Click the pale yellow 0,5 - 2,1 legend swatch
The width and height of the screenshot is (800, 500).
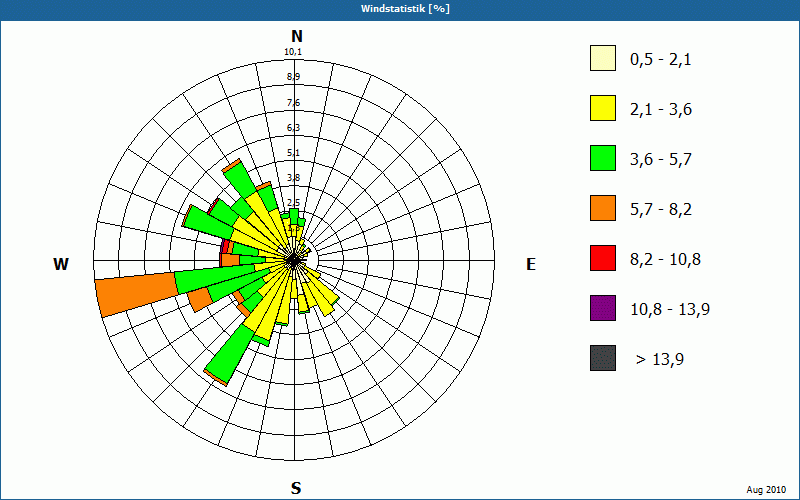coord(603,58)
